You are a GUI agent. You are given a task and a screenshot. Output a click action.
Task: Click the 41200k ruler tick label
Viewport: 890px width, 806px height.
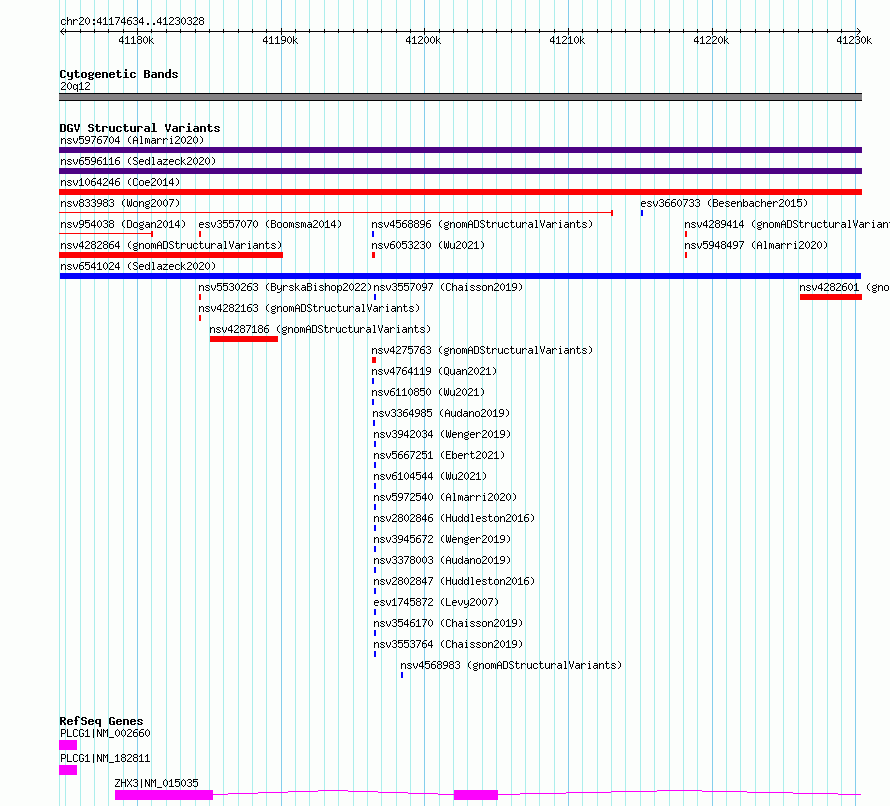[x=423, y=40]
